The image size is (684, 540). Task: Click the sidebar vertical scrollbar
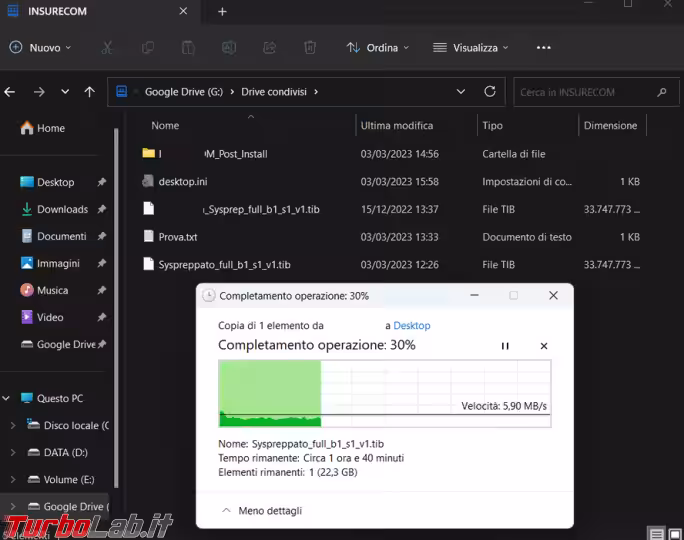(116, 308)
